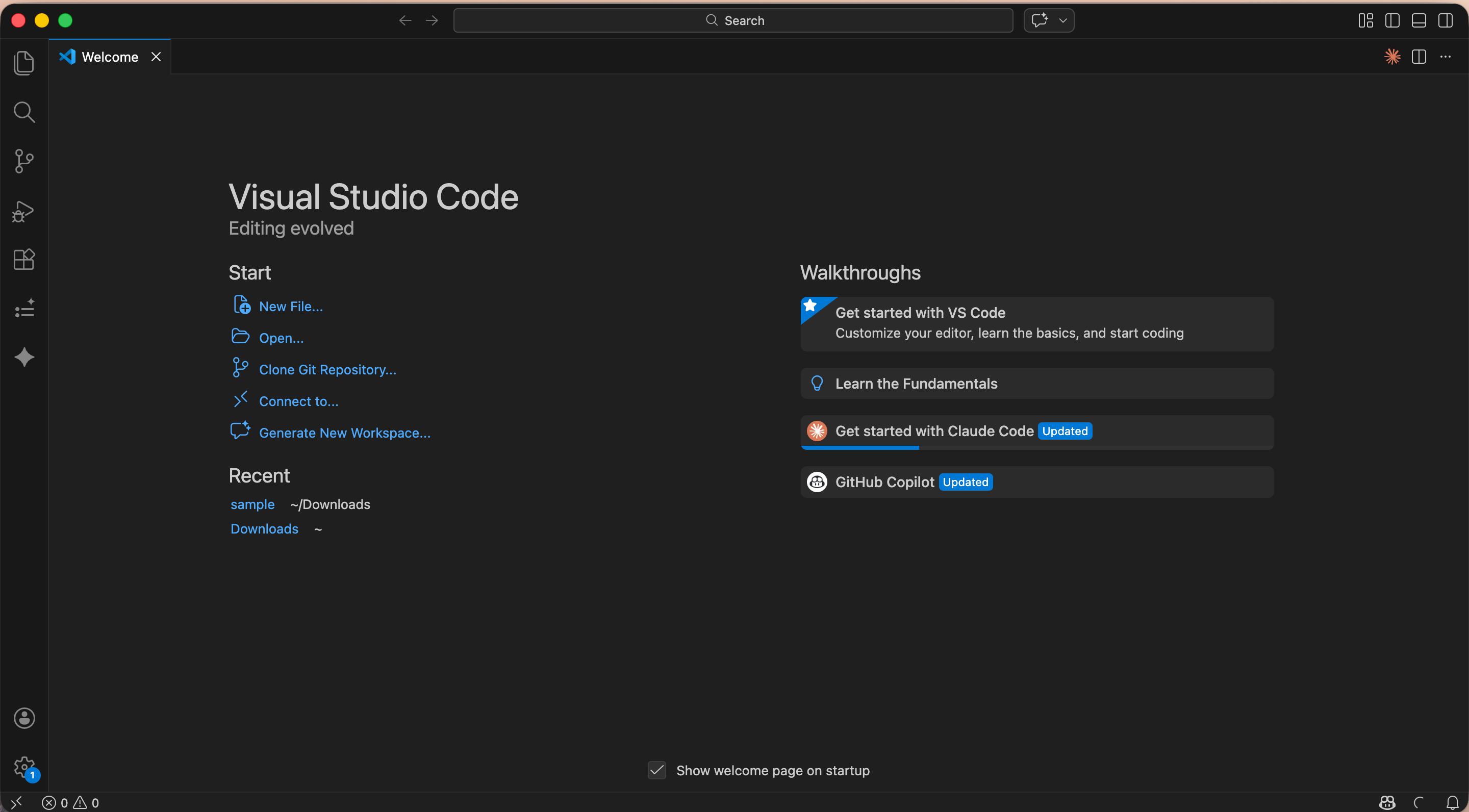1469x812 pixels.
Task: Uncheck Show welcome page on startup
Action: click(657, 770)
